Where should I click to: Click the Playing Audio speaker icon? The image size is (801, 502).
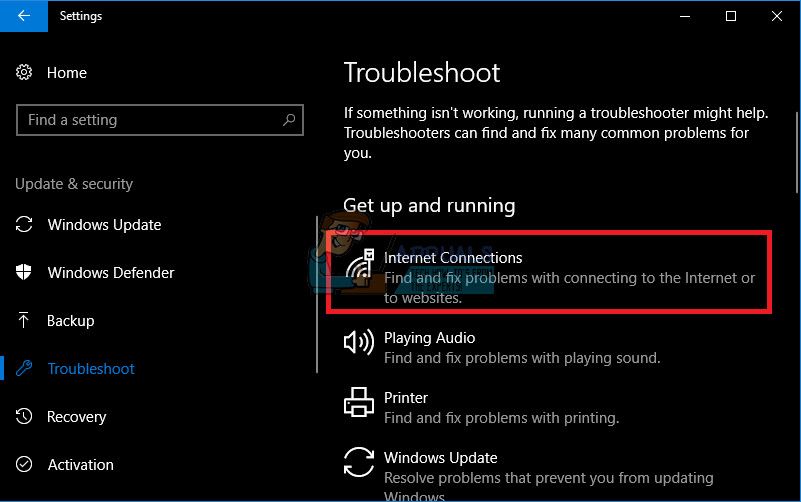(358, 343)
